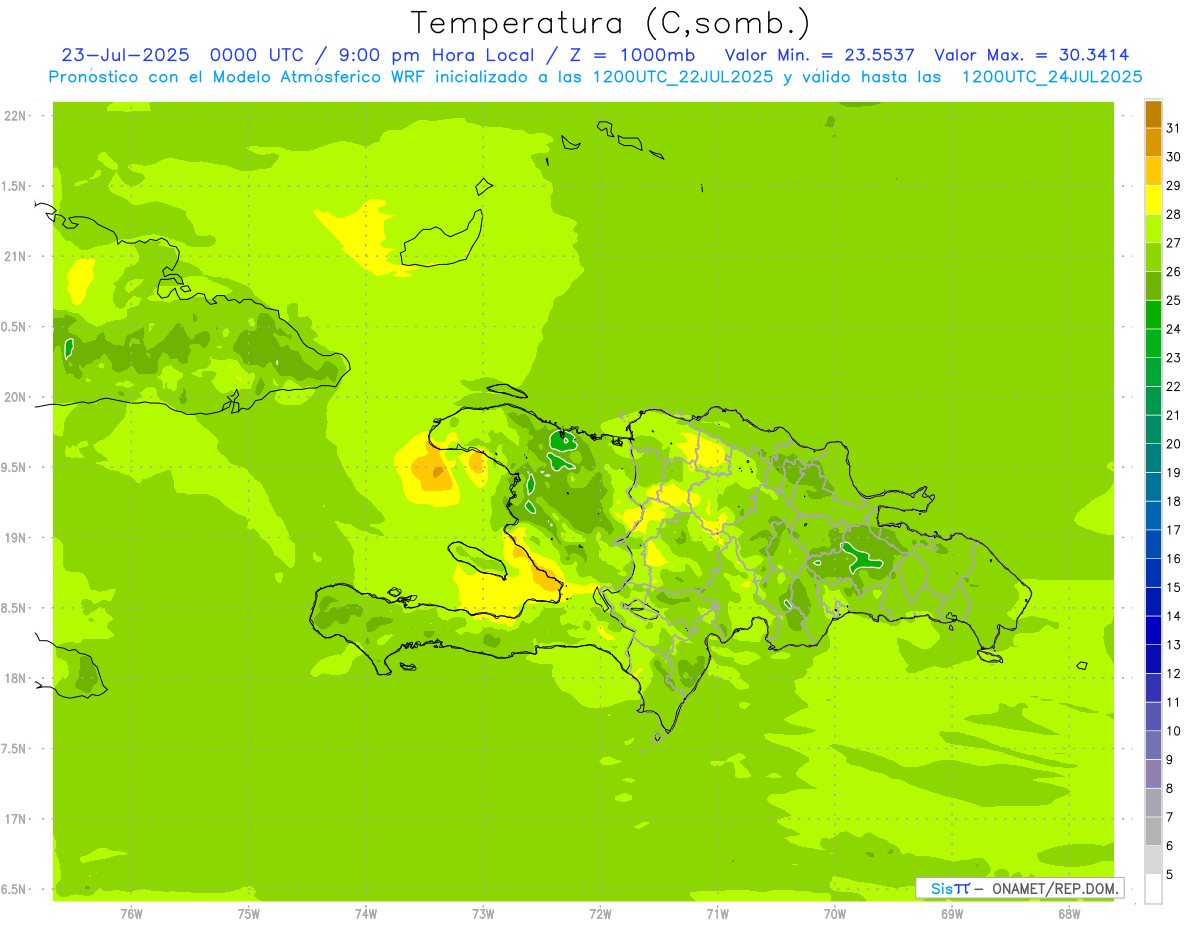Select the "23-Jul-2025" date text
Image resolution: width=1200 pixels, height=927 pixels.
click(125, 55)
